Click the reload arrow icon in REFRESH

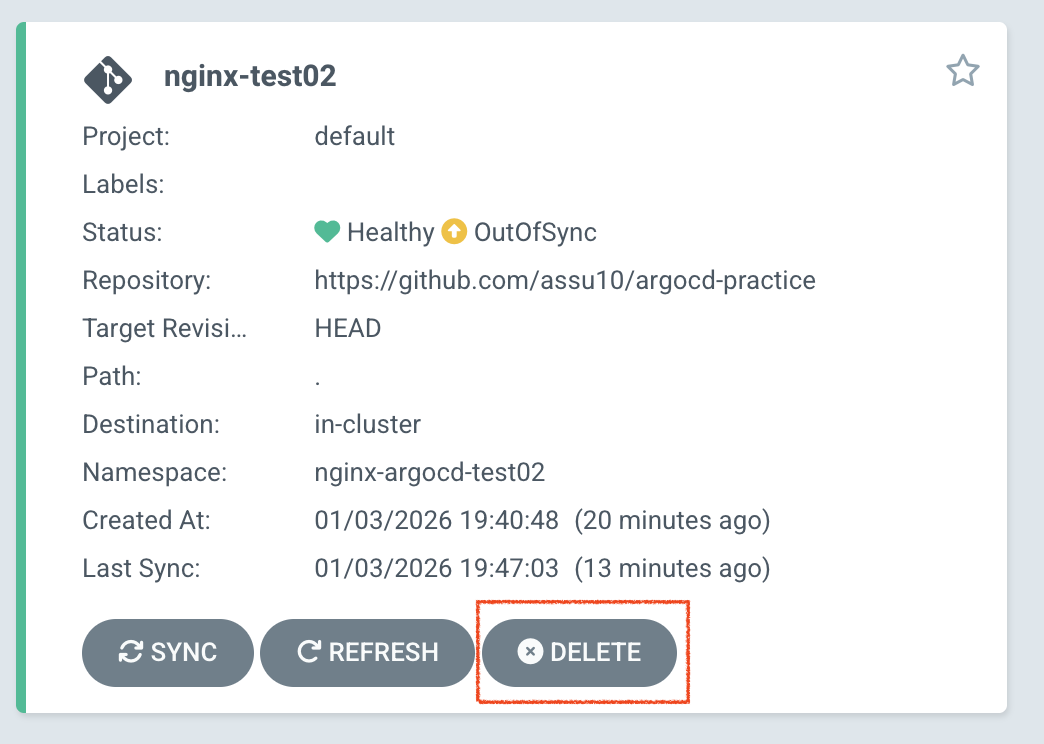308,653
